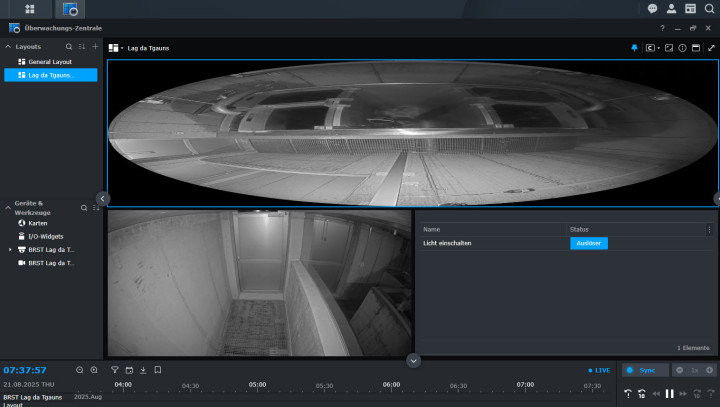Click the 06:00 mark on timeline
Viewport: 720px width, 407px height.
pos(391,384)
